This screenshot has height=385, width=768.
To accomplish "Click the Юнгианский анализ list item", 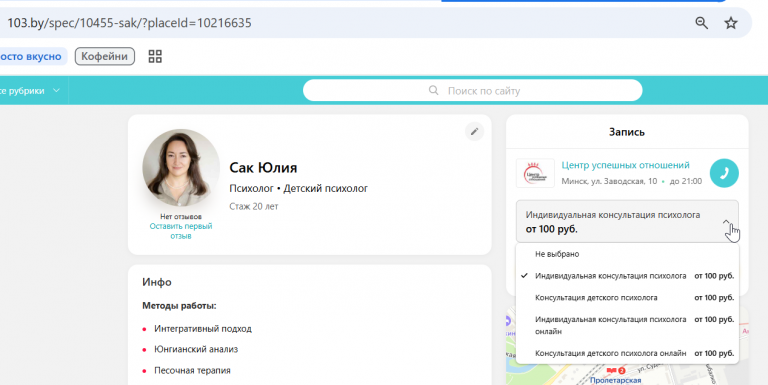I will click(x=196, y=349).
